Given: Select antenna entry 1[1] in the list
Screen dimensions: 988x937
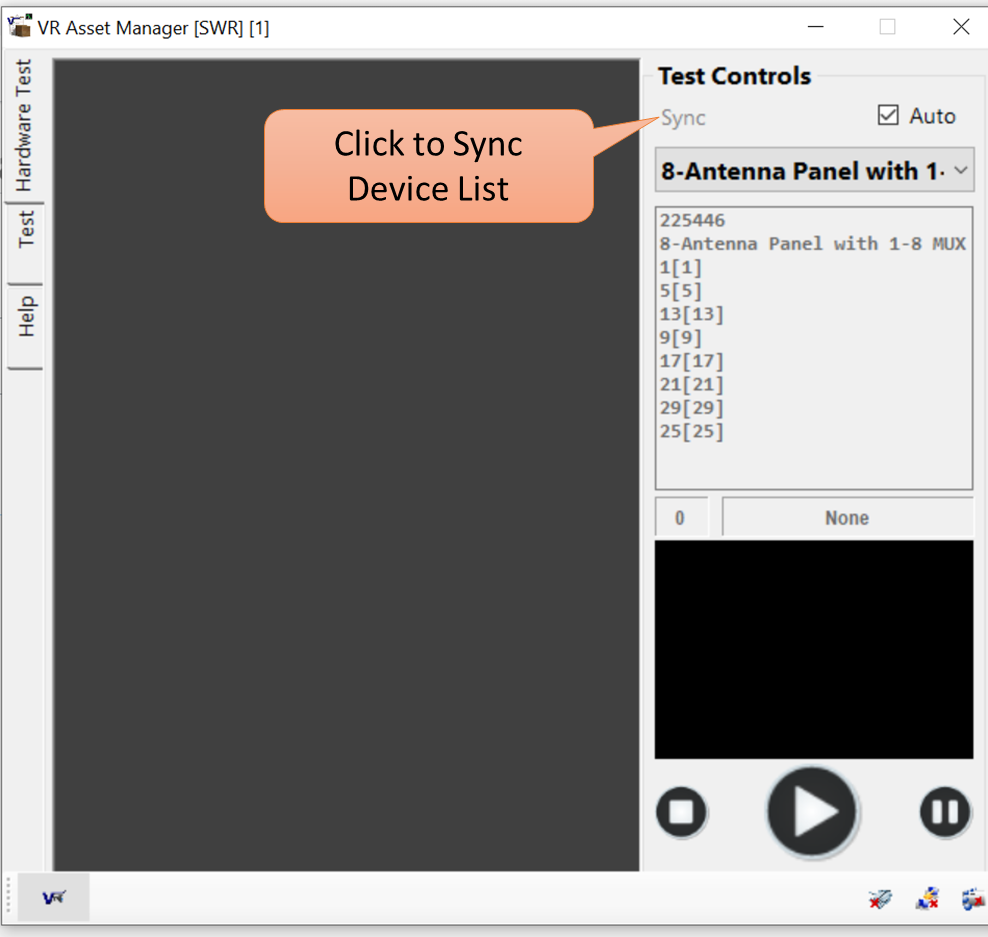Looking at the screenshot, I should (680, 267).
